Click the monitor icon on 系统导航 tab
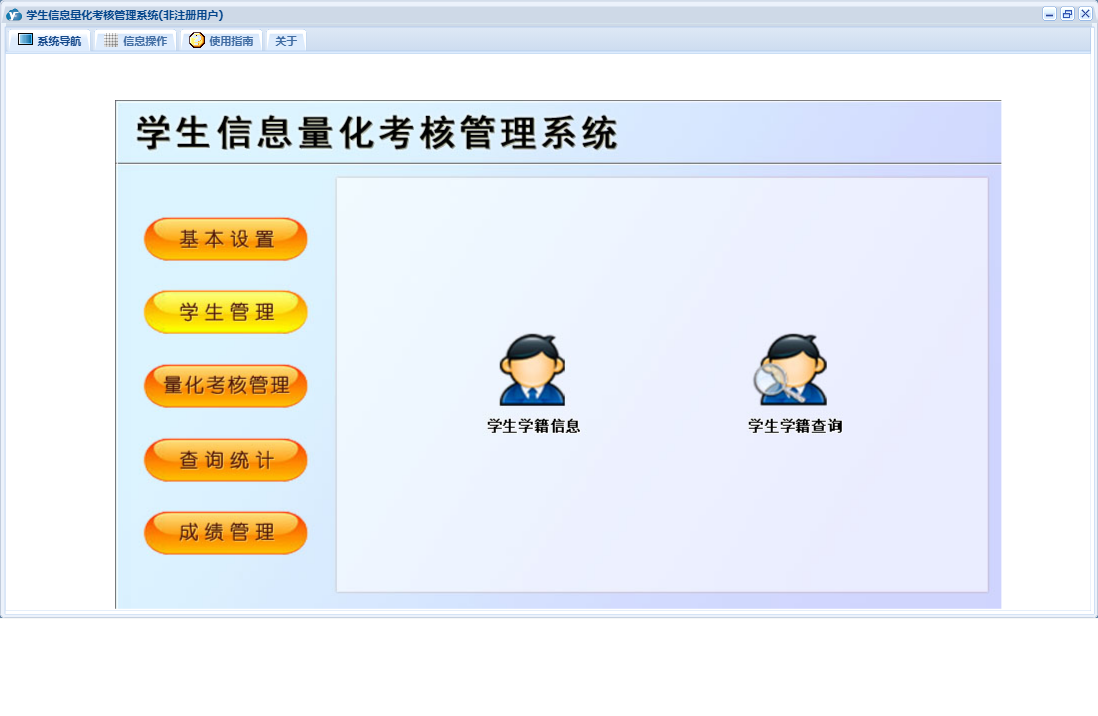The image size is (1098, 716). 25,40
